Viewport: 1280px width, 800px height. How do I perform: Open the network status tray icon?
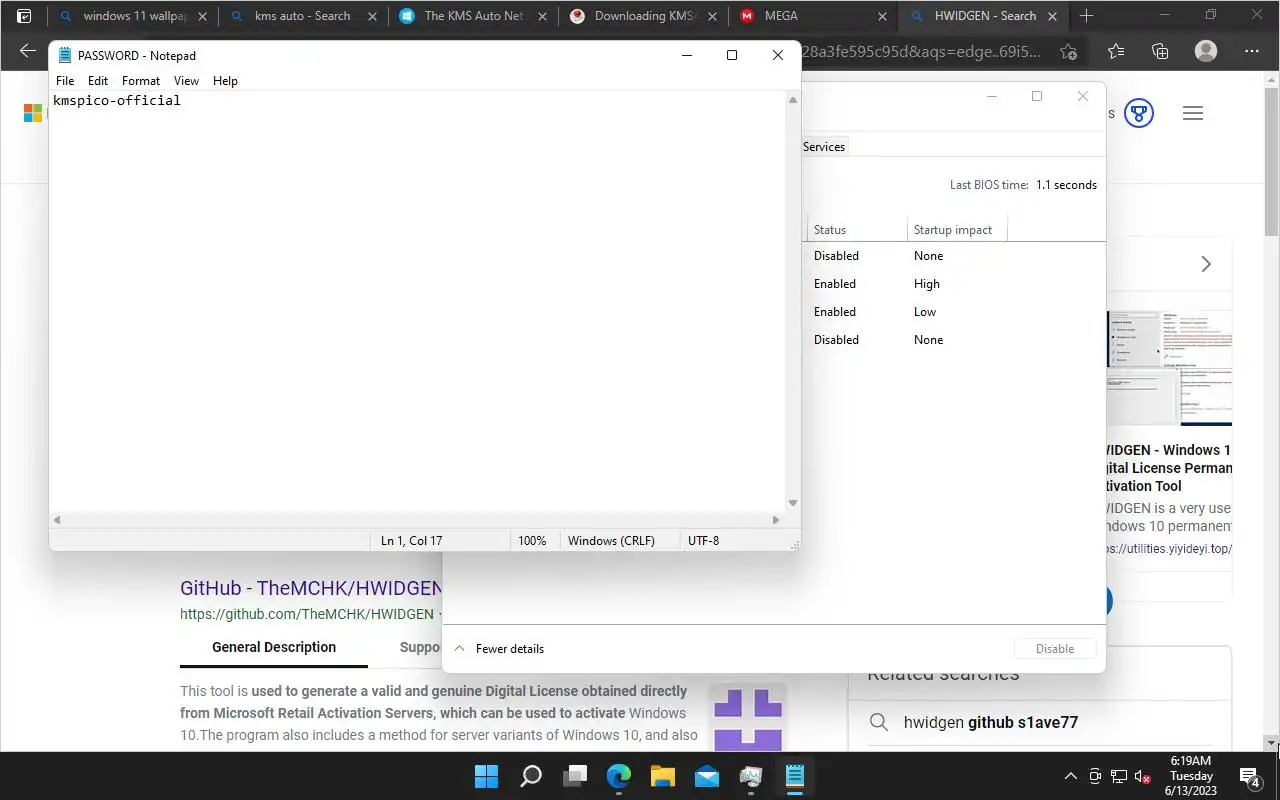pos(1119,776)
